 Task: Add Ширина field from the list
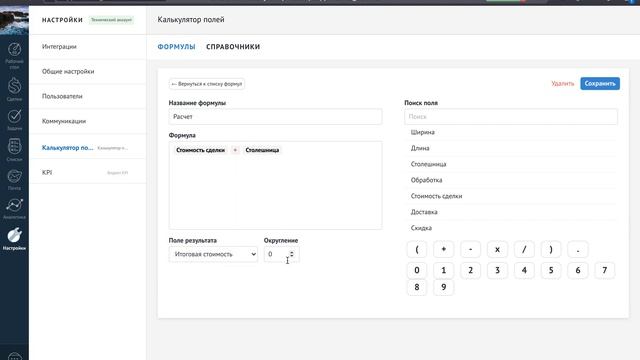pyautogui.click(x=511, y=132)
